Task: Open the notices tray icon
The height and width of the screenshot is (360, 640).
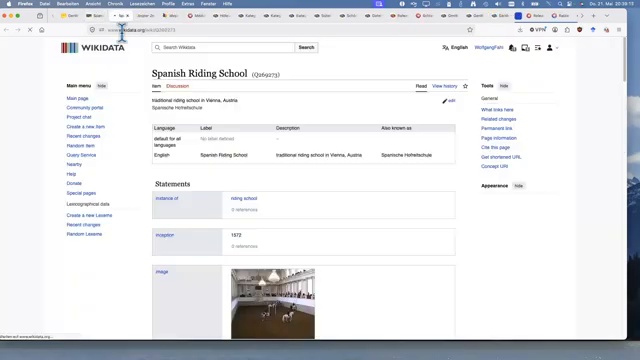Action: 525,48
